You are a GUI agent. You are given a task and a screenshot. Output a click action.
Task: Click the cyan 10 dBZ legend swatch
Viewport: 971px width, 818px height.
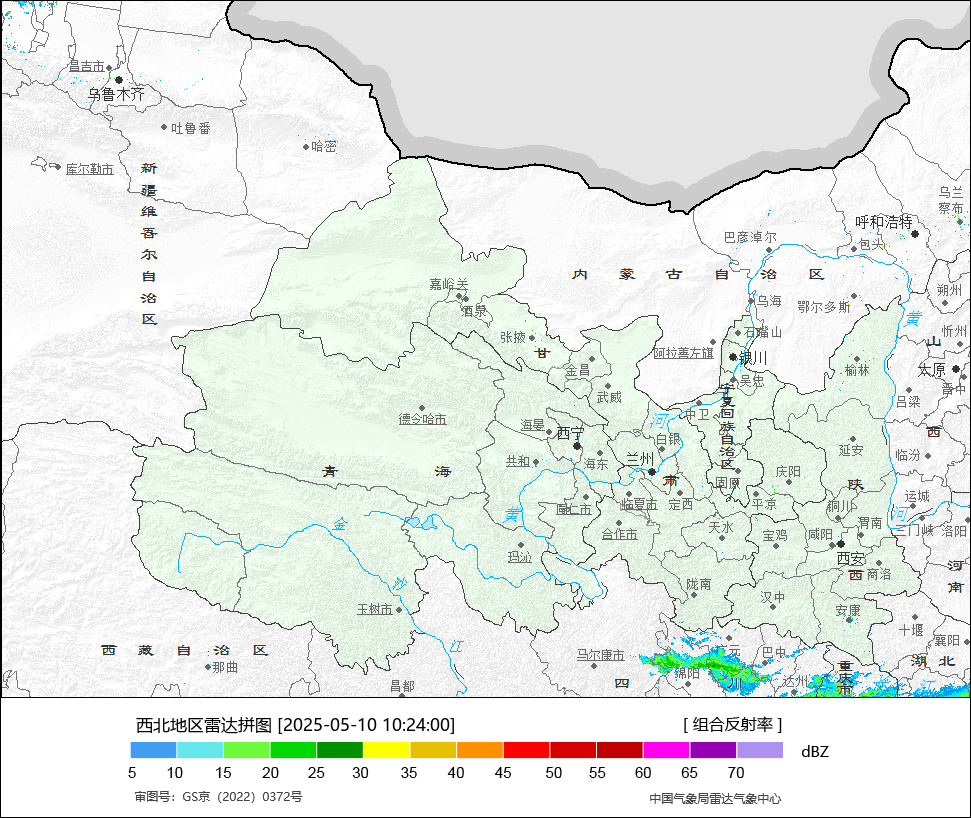[x=200, y=751]
